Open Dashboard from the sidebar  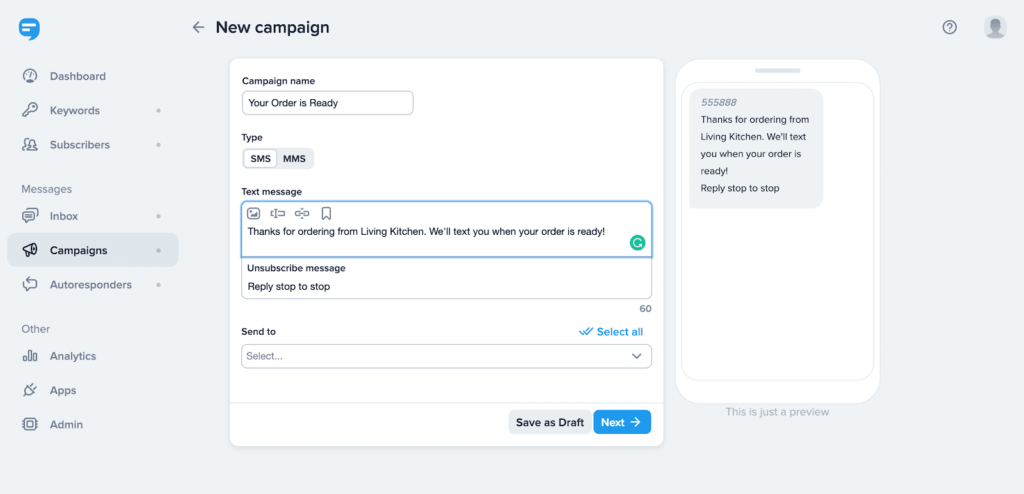click(77, 76)
